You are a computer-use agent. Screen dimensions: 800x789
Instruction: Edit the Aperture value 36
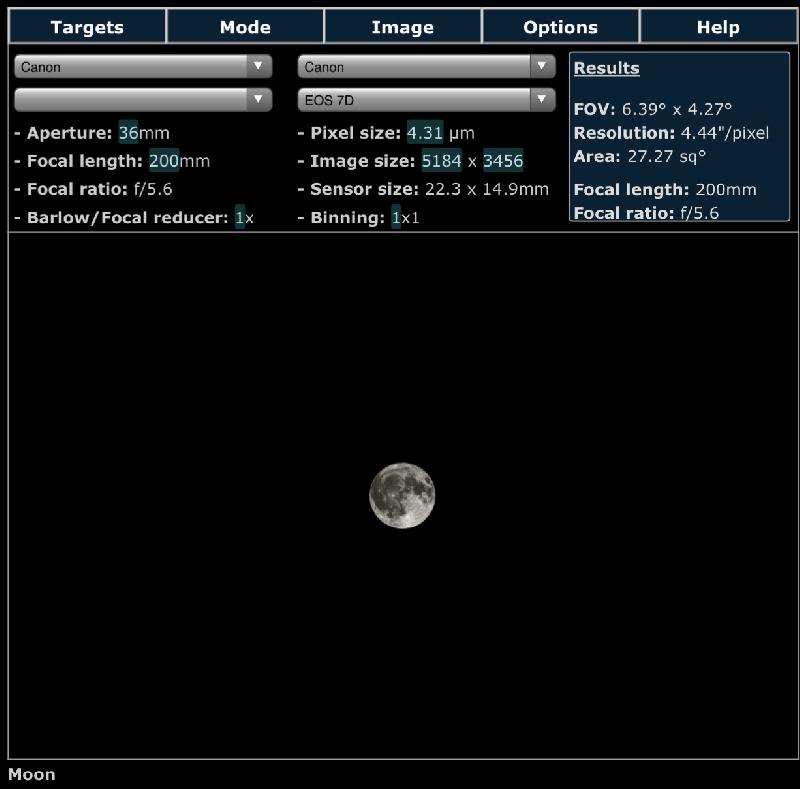click(x=129, y=133)
